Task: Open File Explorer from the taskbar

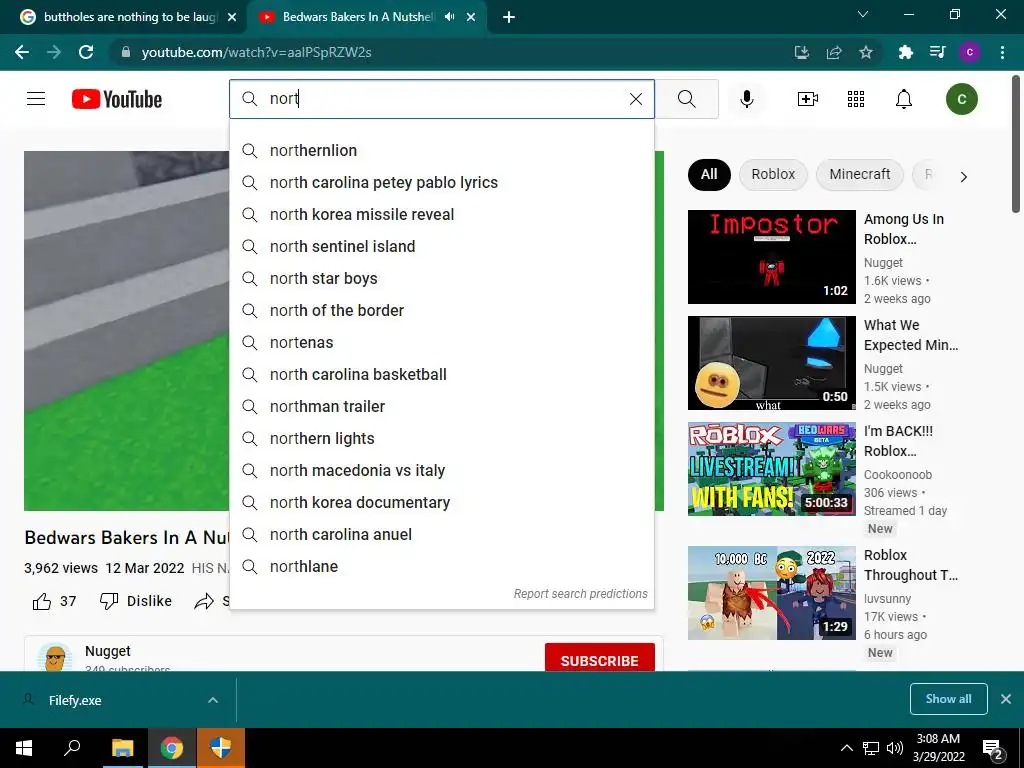Action: click(122, 748)
